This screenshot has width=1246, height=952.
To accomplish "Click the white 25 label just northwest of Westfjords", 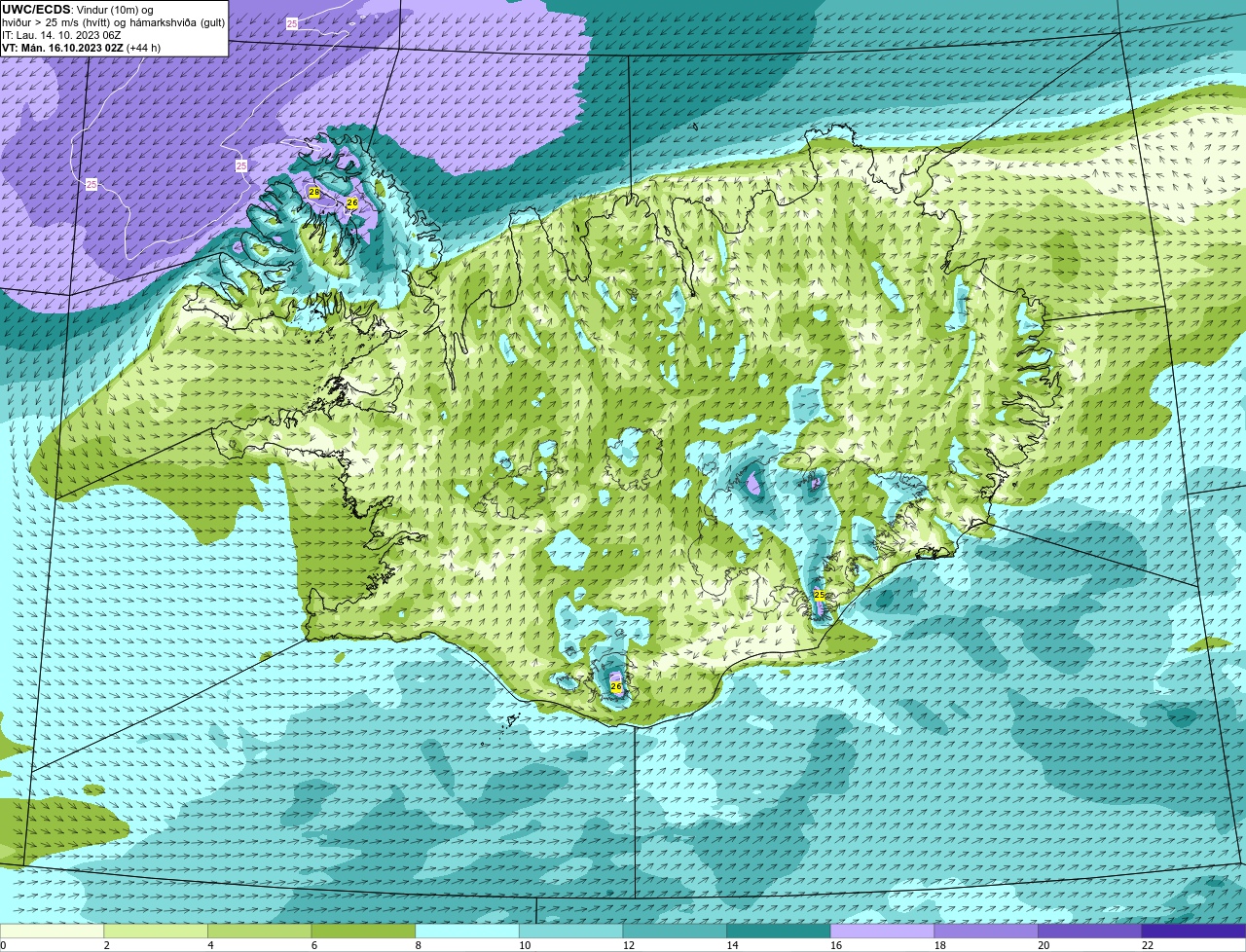I will 241,166.
